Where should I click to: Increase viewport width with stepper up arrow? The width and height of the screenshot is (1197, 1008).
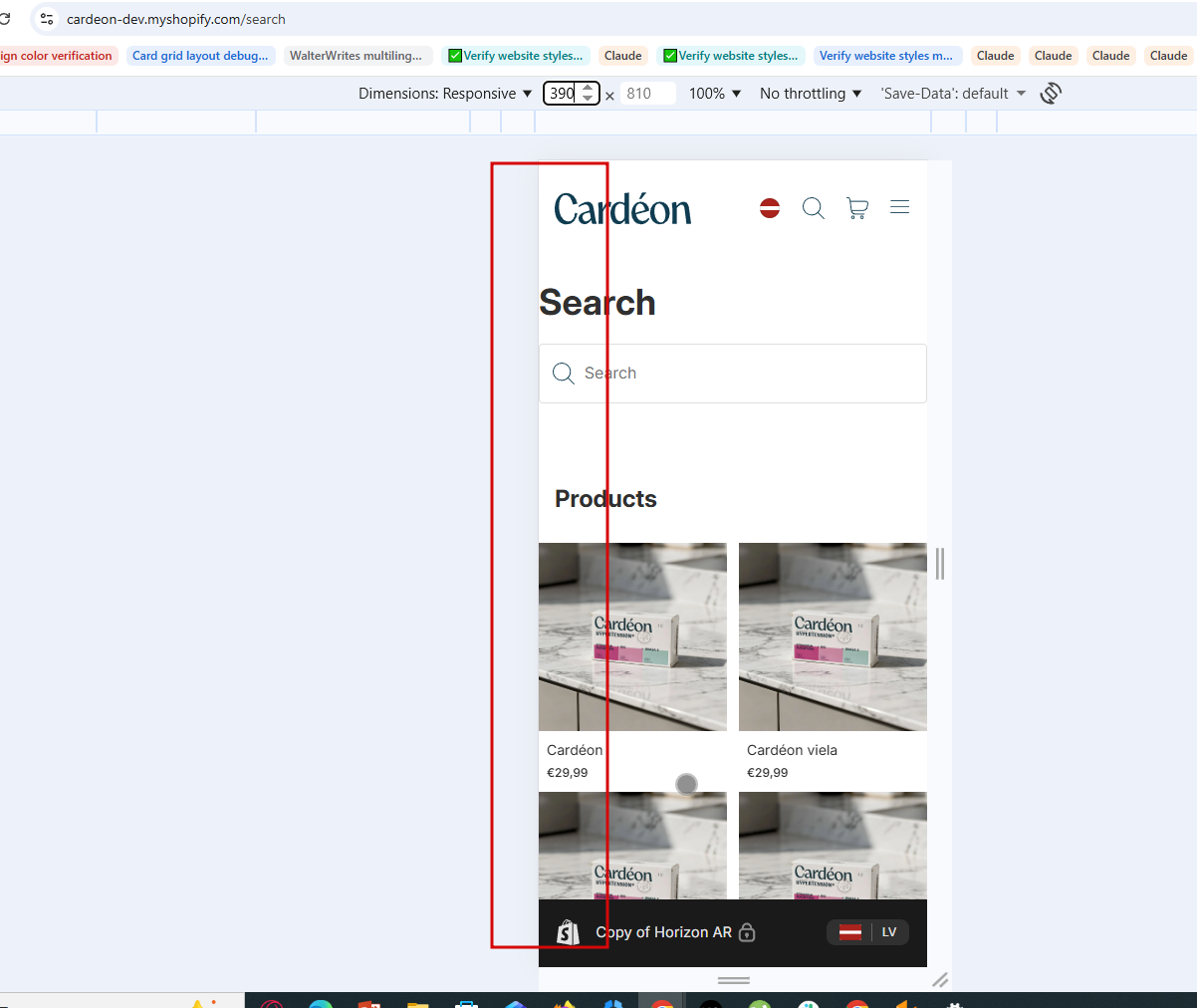588,88
